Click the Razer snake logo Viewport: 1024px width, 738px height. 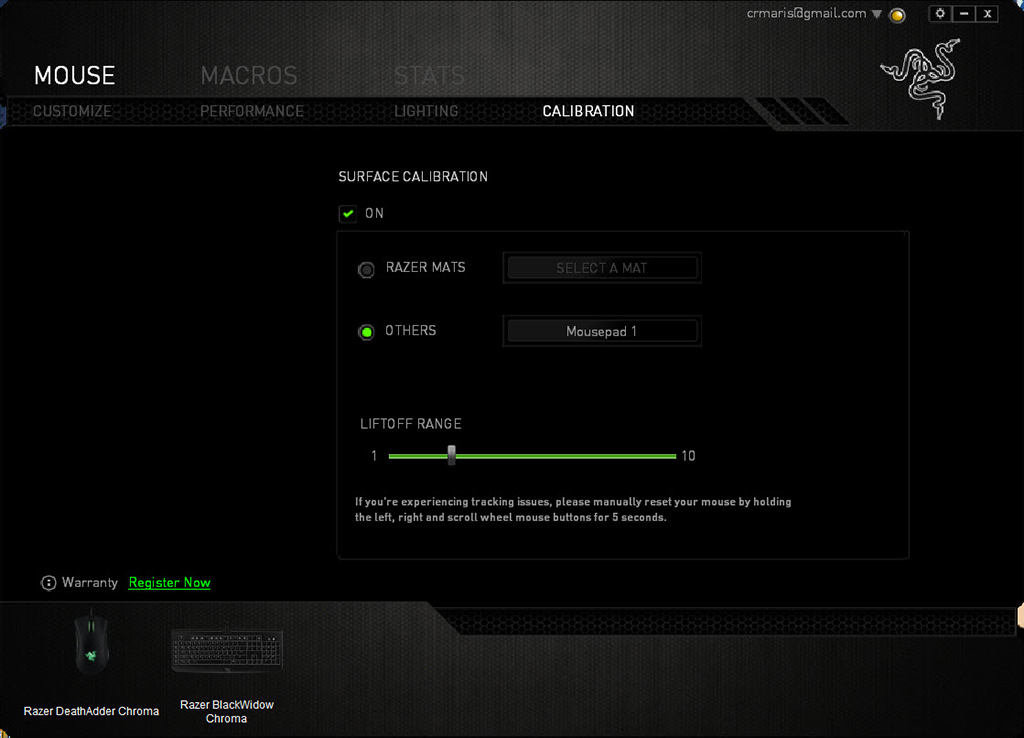click(x=922, y=78)
